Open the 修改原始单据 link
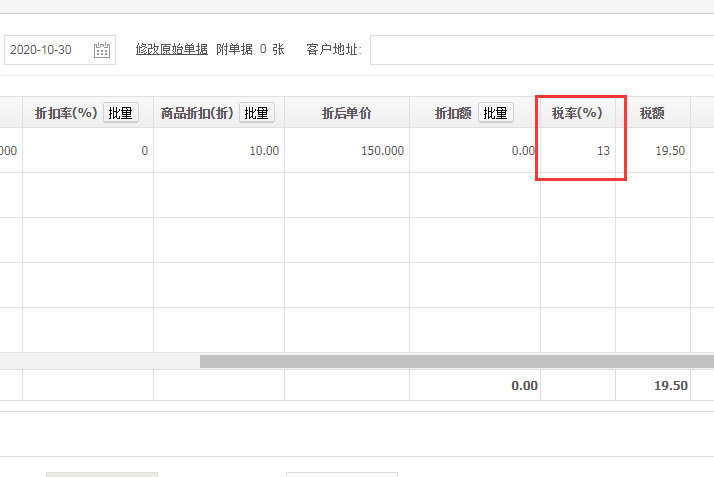 (172, 49)
